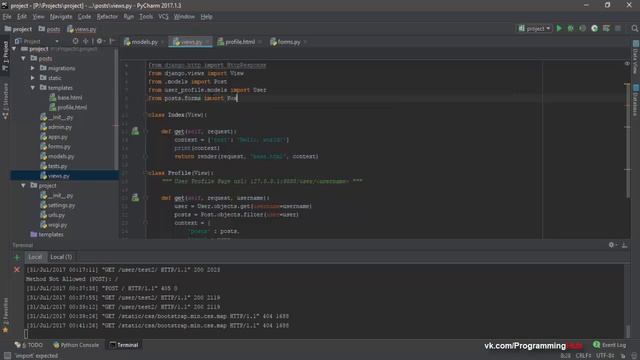The height and width of the screenshot is (360, 640).
Task: Toggle the Data View side tab
Action: coord(636,57)
